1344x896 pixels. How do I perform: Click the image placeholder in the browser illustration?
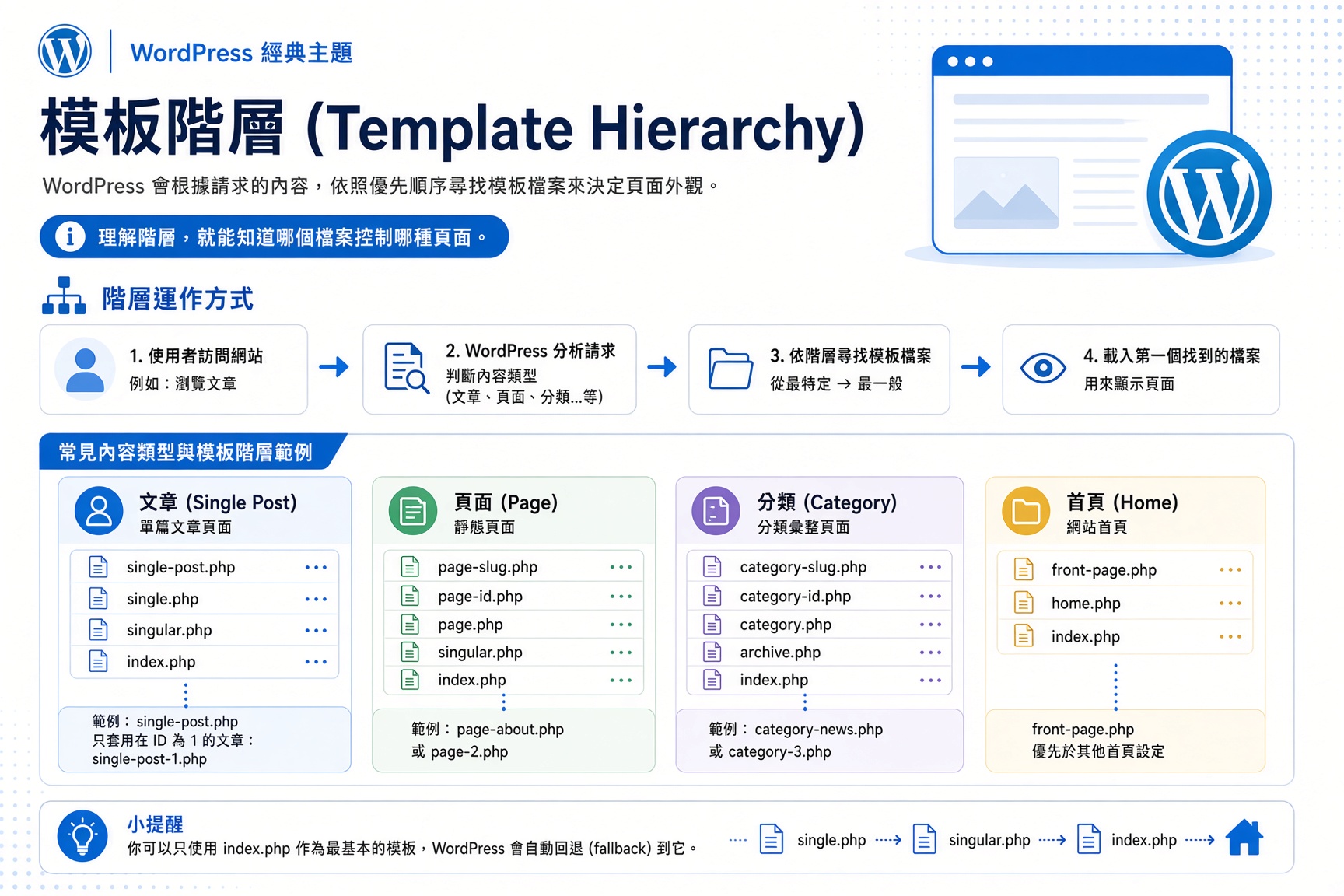tap(1006, 192)
